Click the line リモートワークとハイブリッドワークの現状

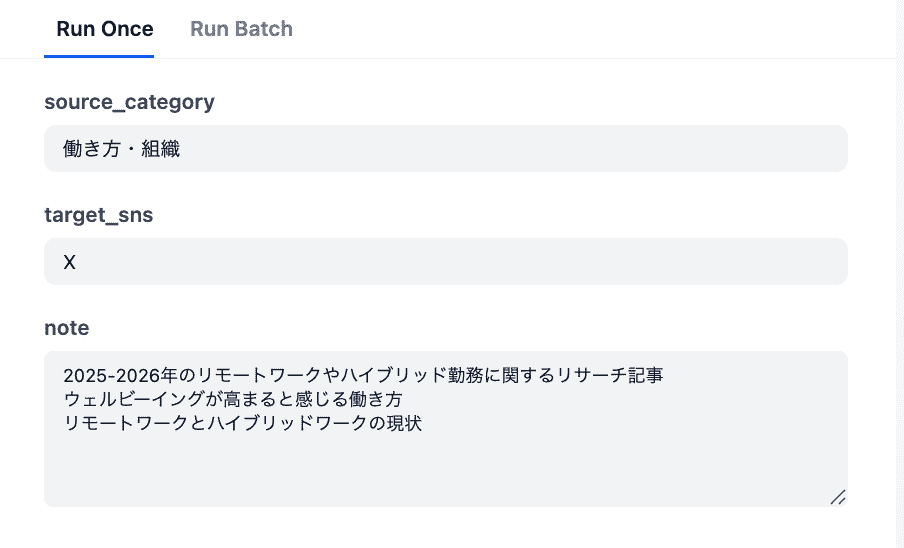coord(243,422)
